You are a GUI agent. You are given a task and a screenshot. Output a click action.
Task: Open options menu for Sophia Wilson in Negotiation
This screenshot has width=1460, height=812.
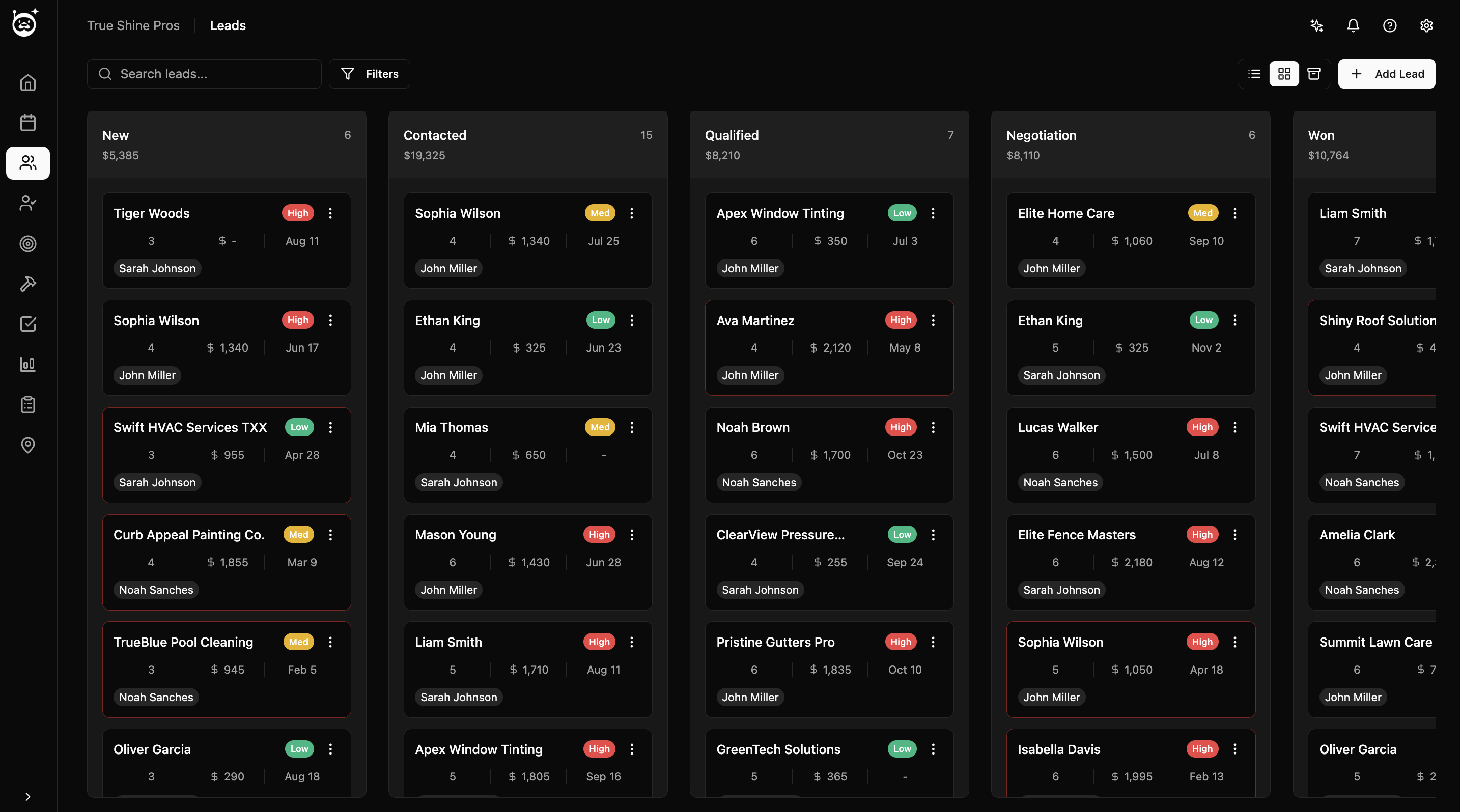1235,642
